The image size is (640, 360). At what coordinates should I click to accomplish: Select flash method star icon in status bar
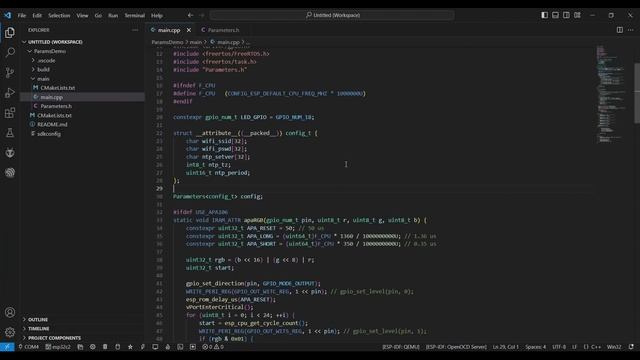130,347
